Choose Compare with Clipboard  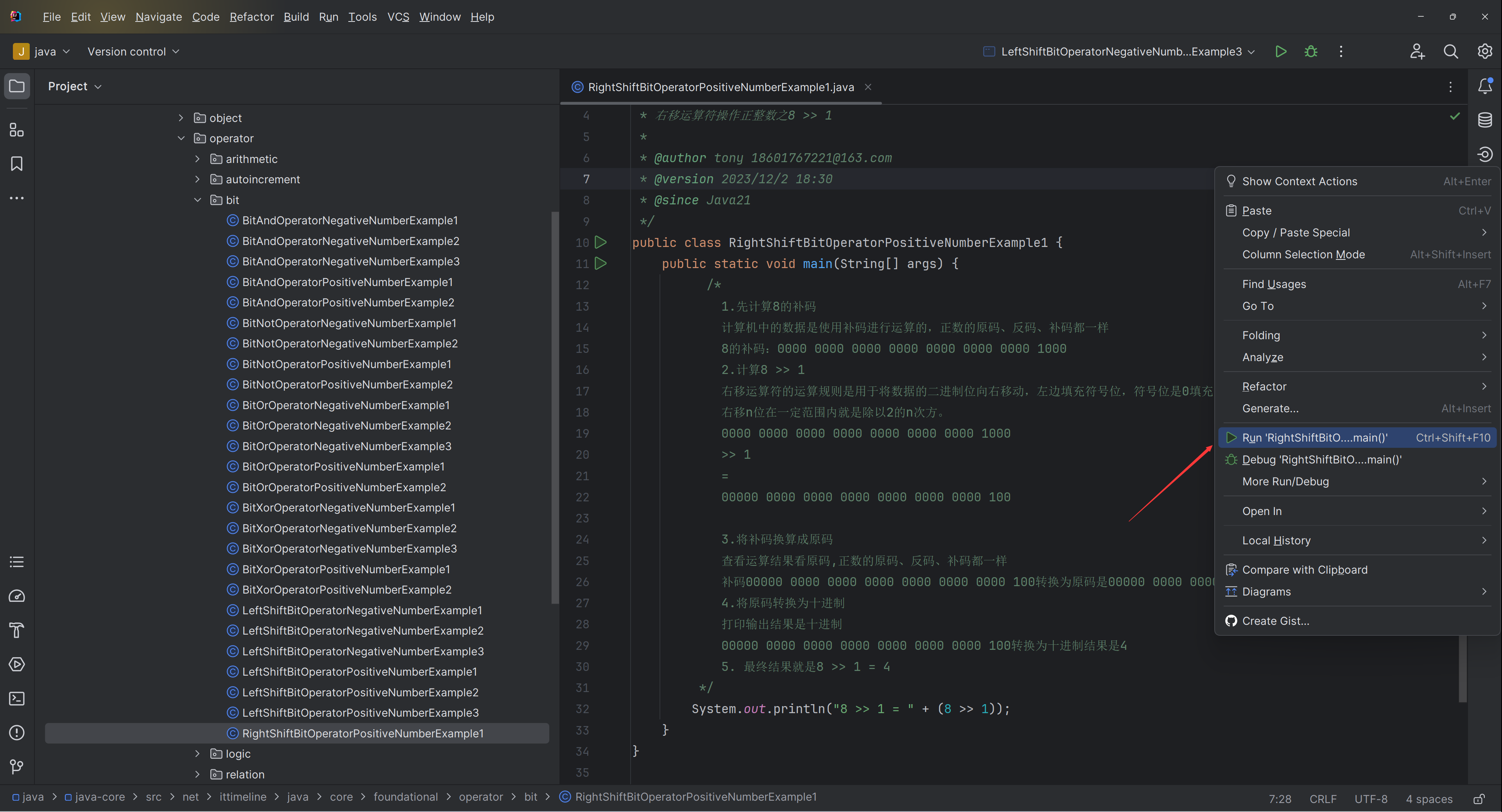pyautogui.click(x=1358, y=569)
